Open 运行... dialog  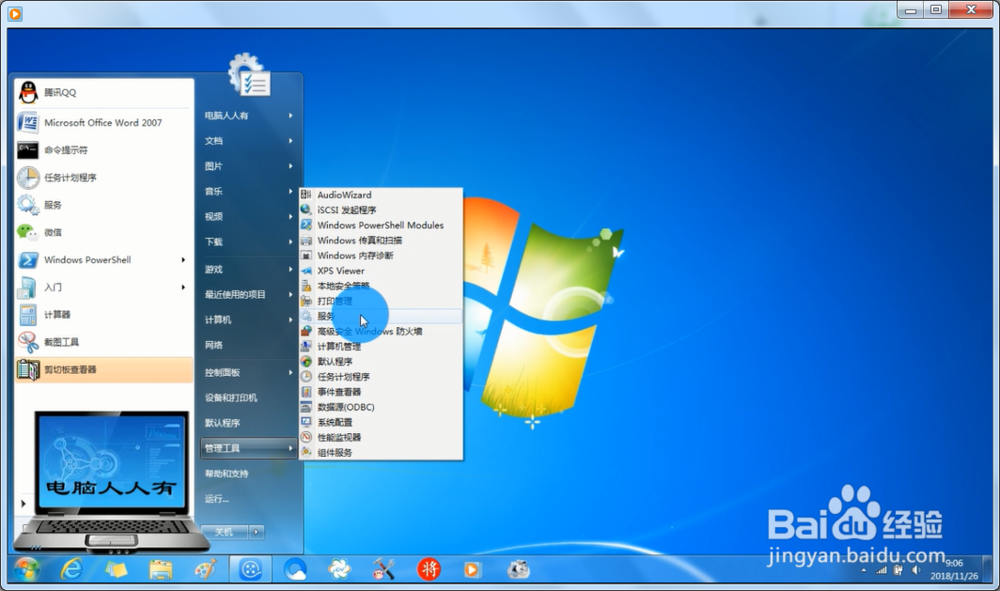coord(249,499)
